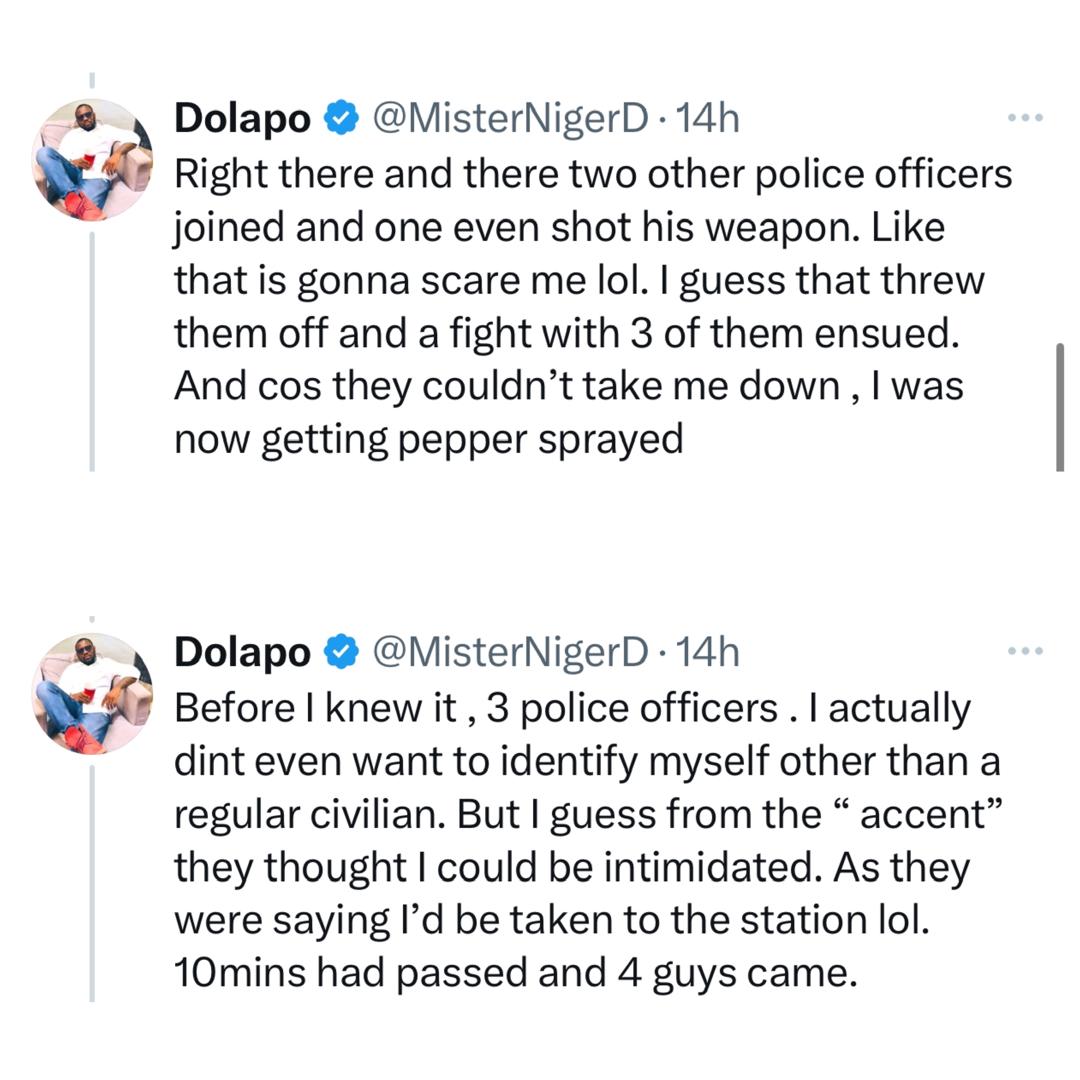Open @MisterNigerD handle in the top tweet

[510, 119]
